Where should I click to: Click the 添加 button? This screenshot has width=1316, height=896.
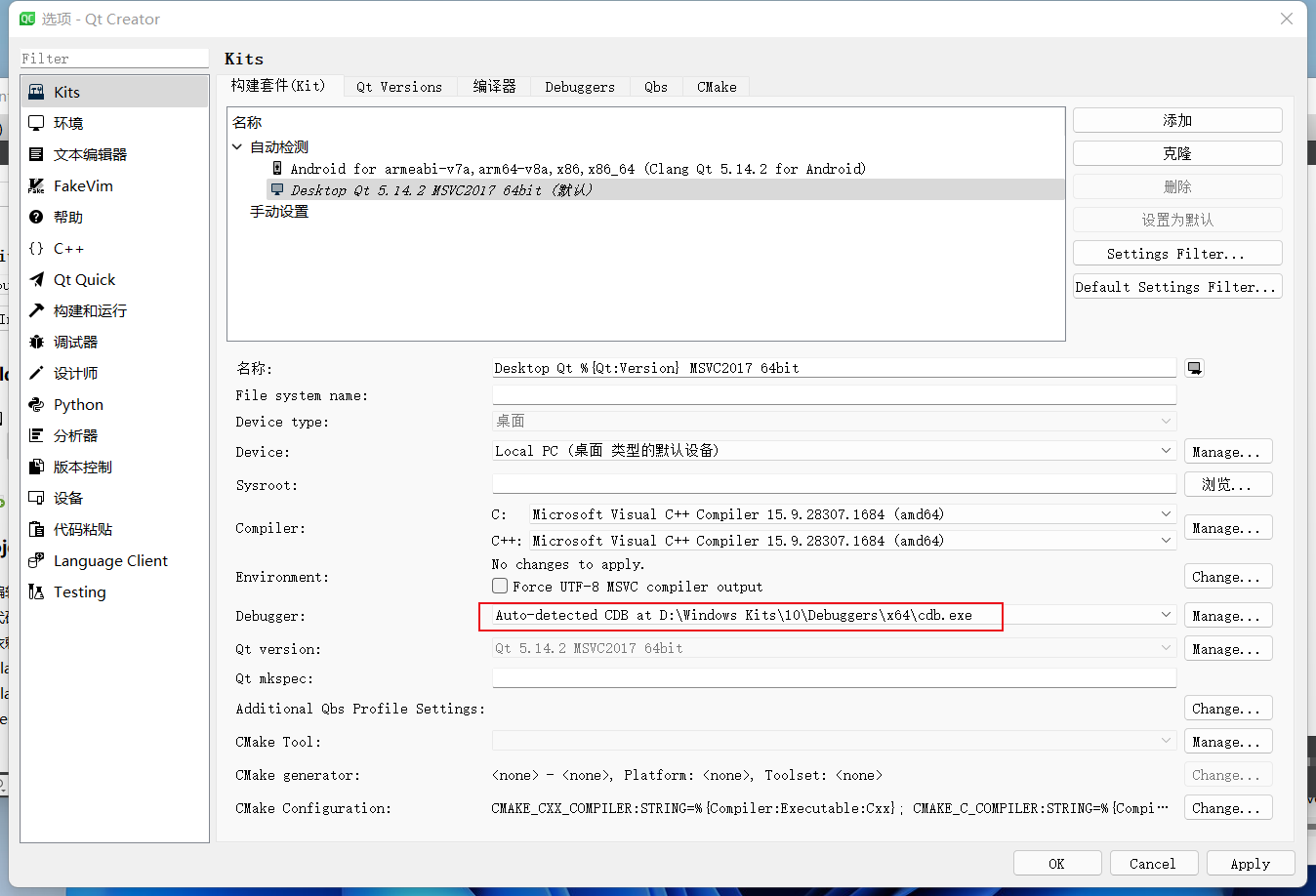(1177, 120)
